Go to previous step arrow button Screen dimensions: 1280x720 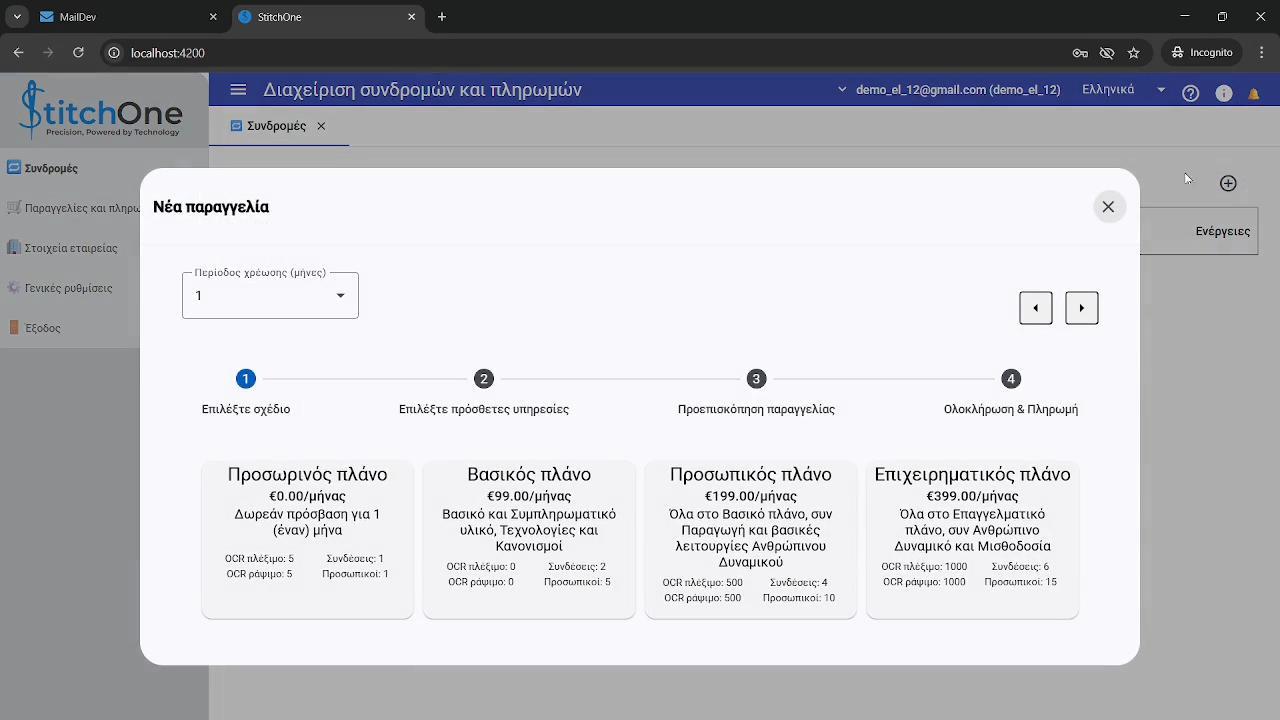1036,308
